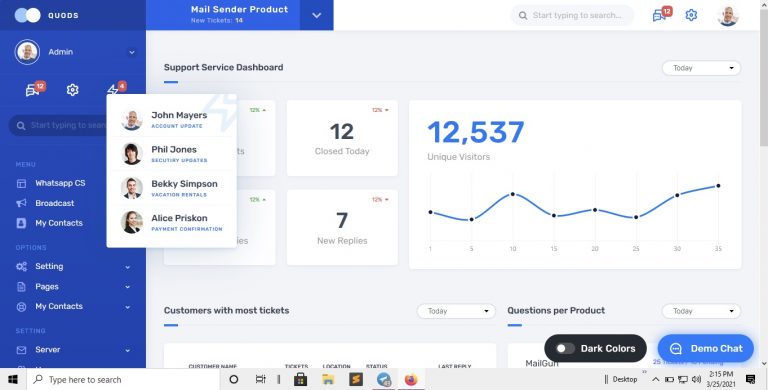Open Windows notification center icon

point(750,379)
